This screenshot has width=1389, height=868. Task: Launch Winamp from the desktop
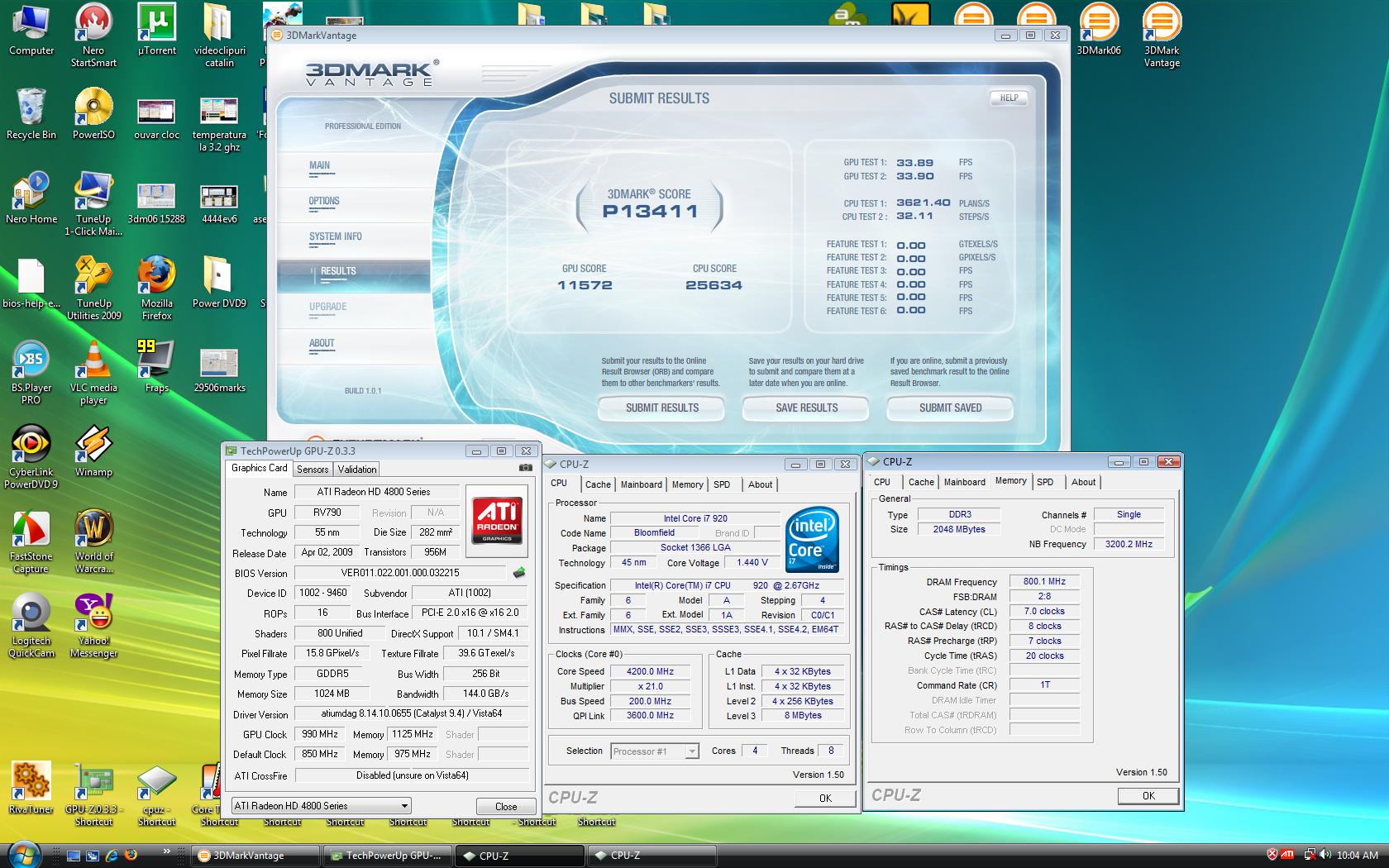pos(93,451)
